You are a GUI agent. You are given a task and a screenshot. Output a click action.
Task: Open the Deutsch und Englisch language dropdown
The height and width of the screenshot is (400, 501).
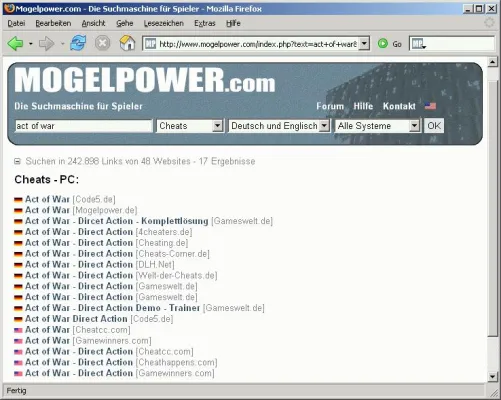click(x=279, y=126)
